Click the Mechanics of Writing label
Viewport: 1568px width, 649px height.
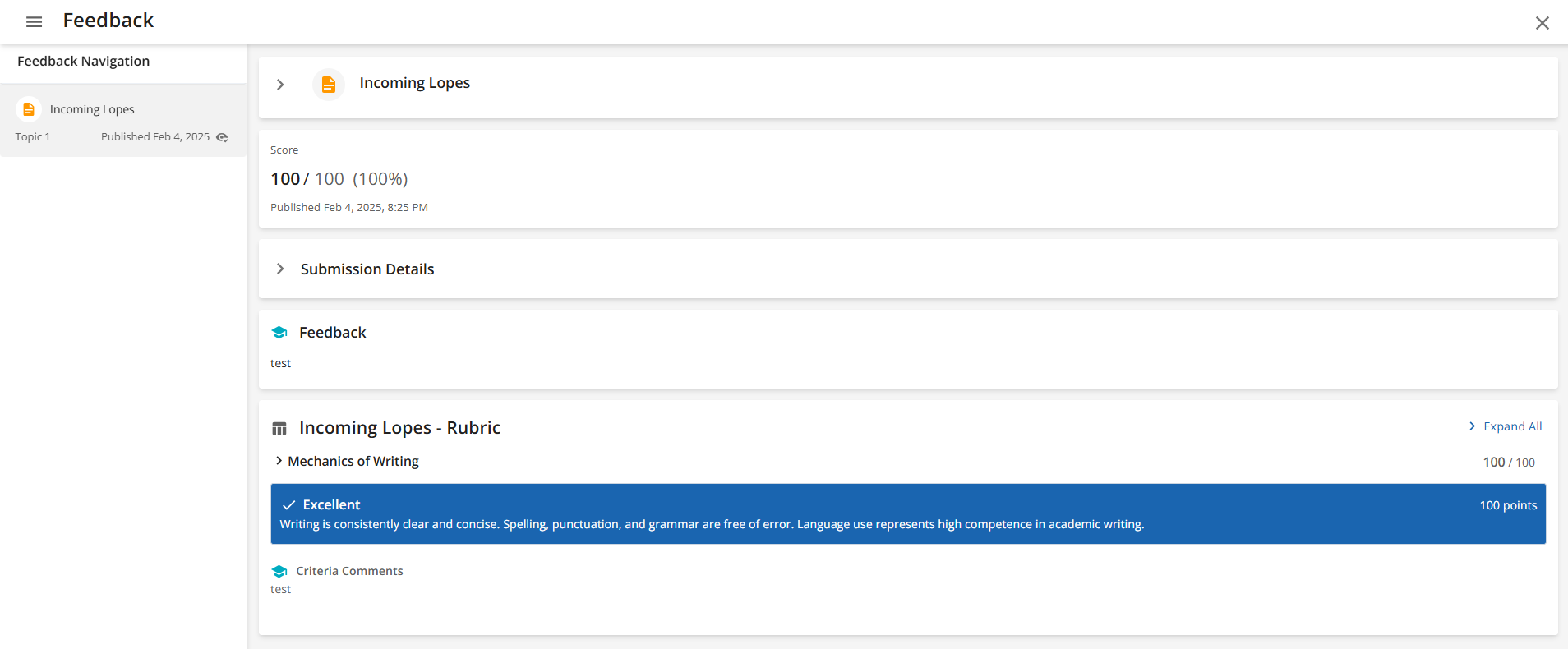[353, 461]
